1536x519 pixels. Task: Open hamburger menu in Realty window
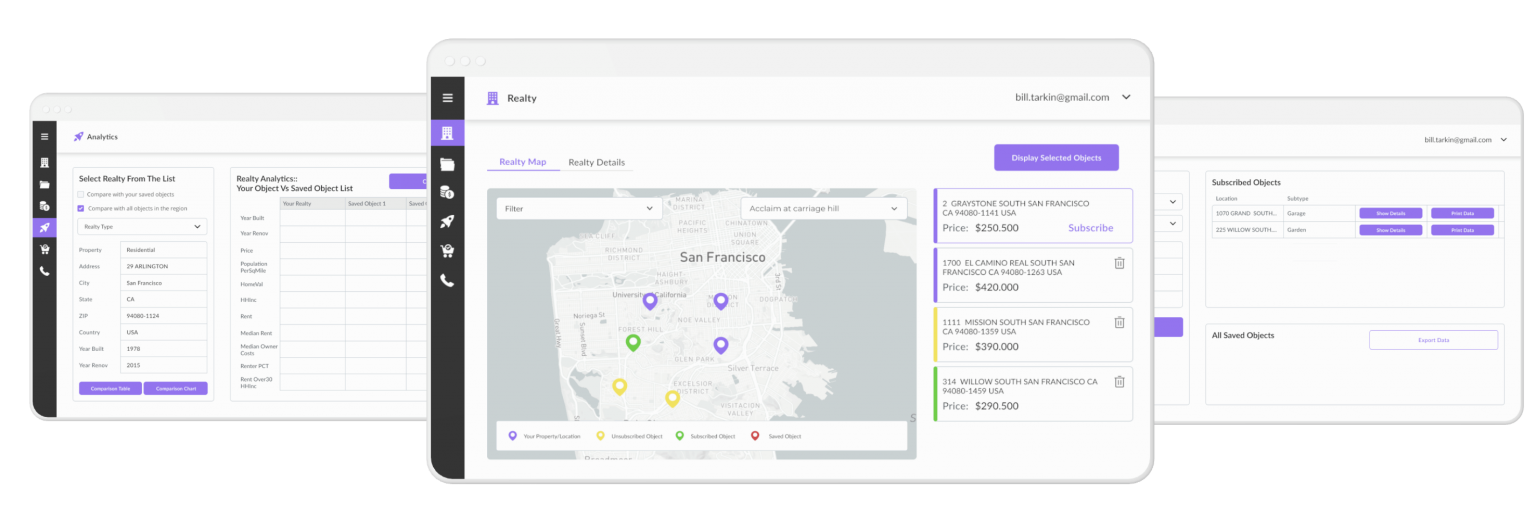tap(447, 98)
